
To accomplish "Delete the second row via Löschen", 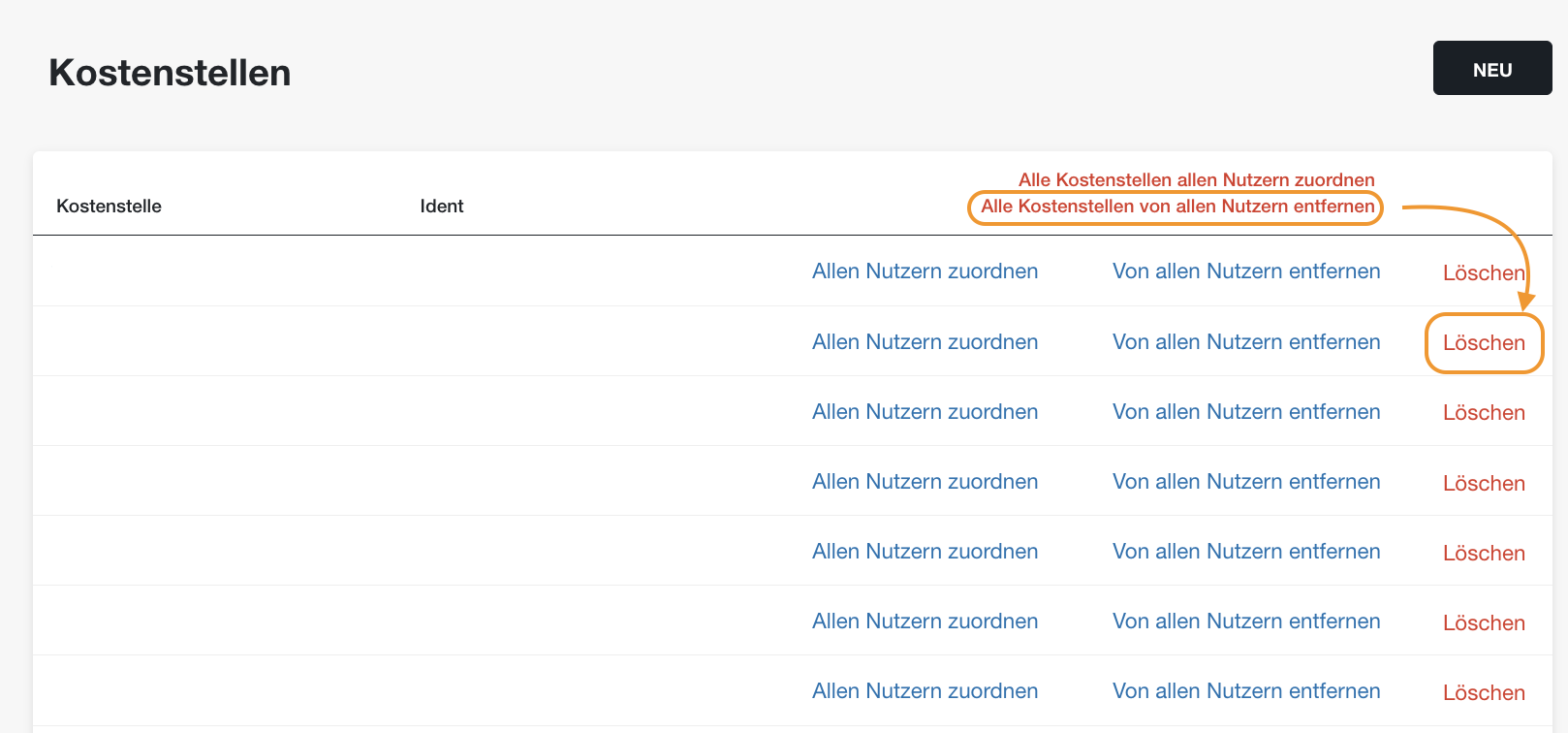I will click(1484, 343).
